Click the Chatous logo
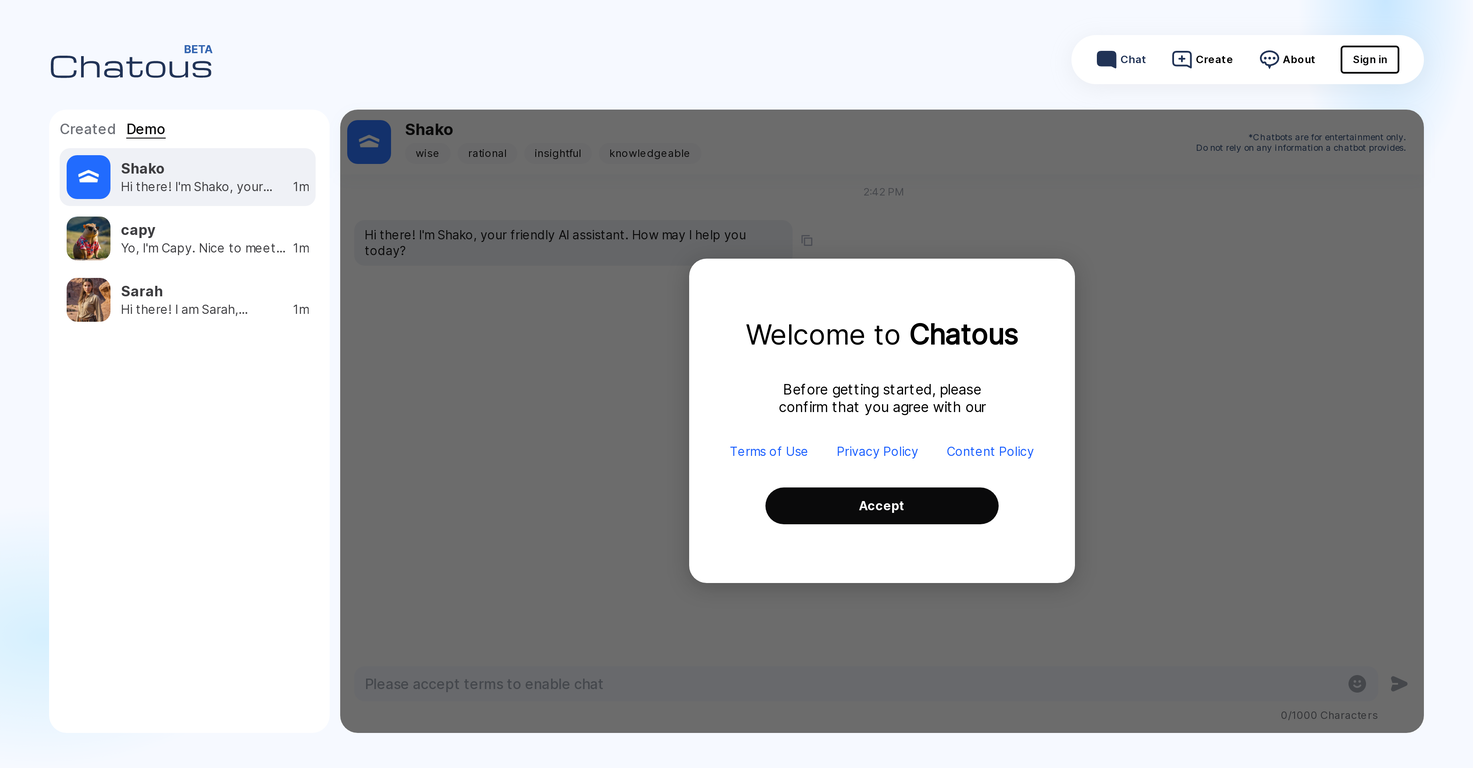1473x768 pixels. pyautogui.click(x=131, y=65)
